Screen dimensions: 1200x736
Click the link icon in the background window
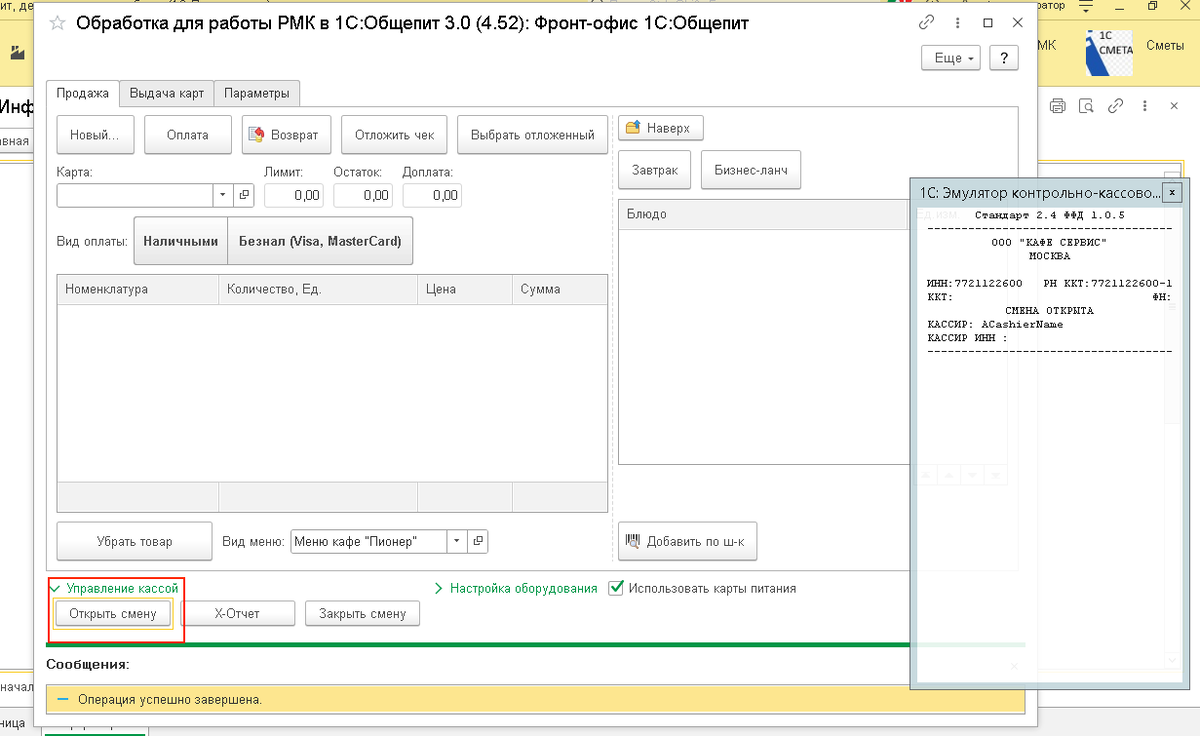tap(1116, 106)
